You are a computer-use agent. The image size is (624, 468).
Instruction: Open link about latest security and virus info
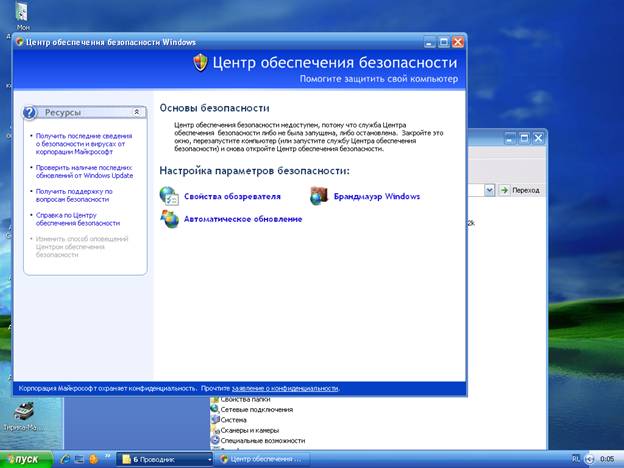(x=84, y=144)
